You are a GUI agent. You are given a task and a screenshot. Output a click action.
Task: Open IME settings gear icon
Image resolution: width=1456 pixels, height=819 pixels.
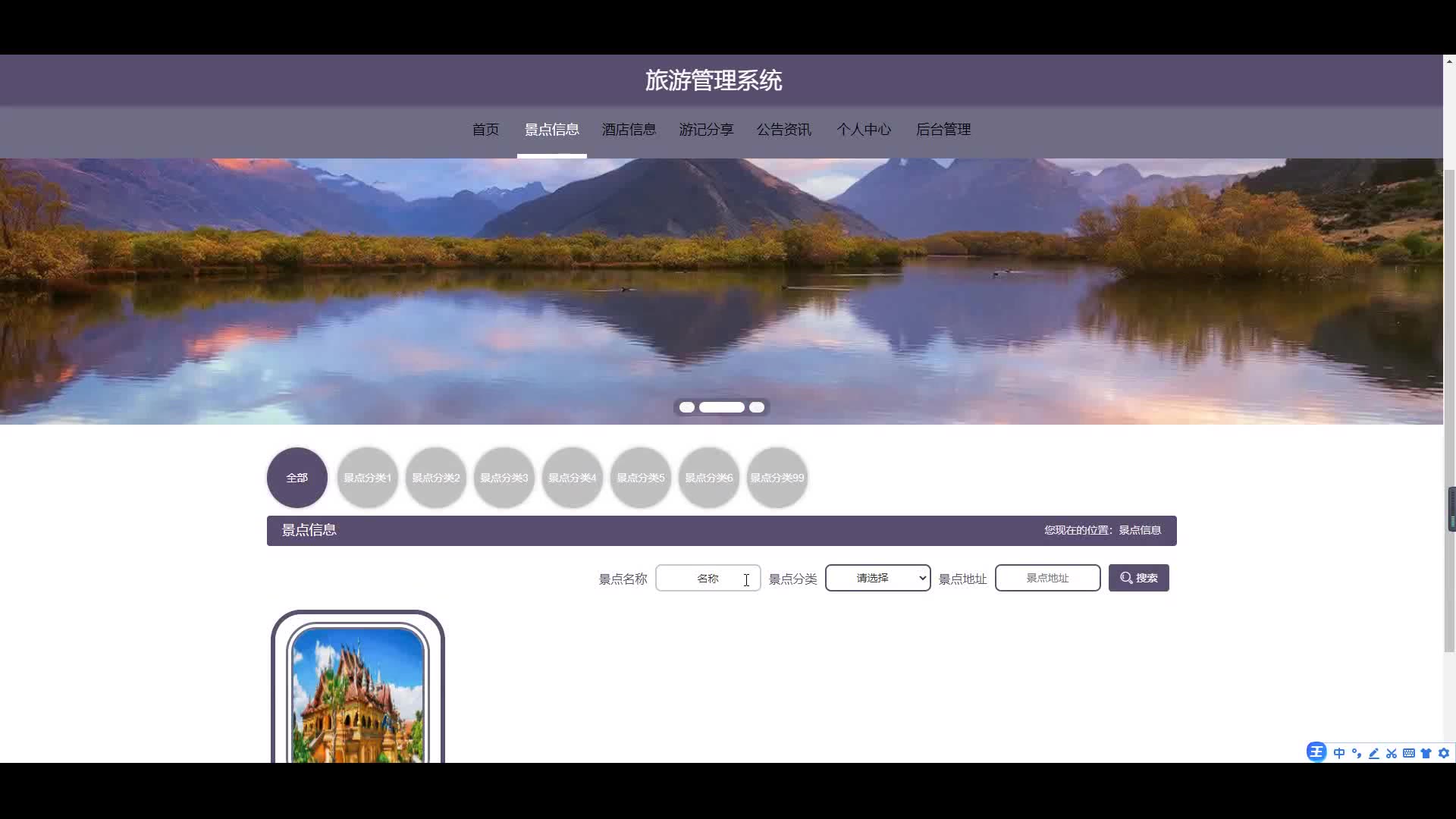[x=1444, y=753]
